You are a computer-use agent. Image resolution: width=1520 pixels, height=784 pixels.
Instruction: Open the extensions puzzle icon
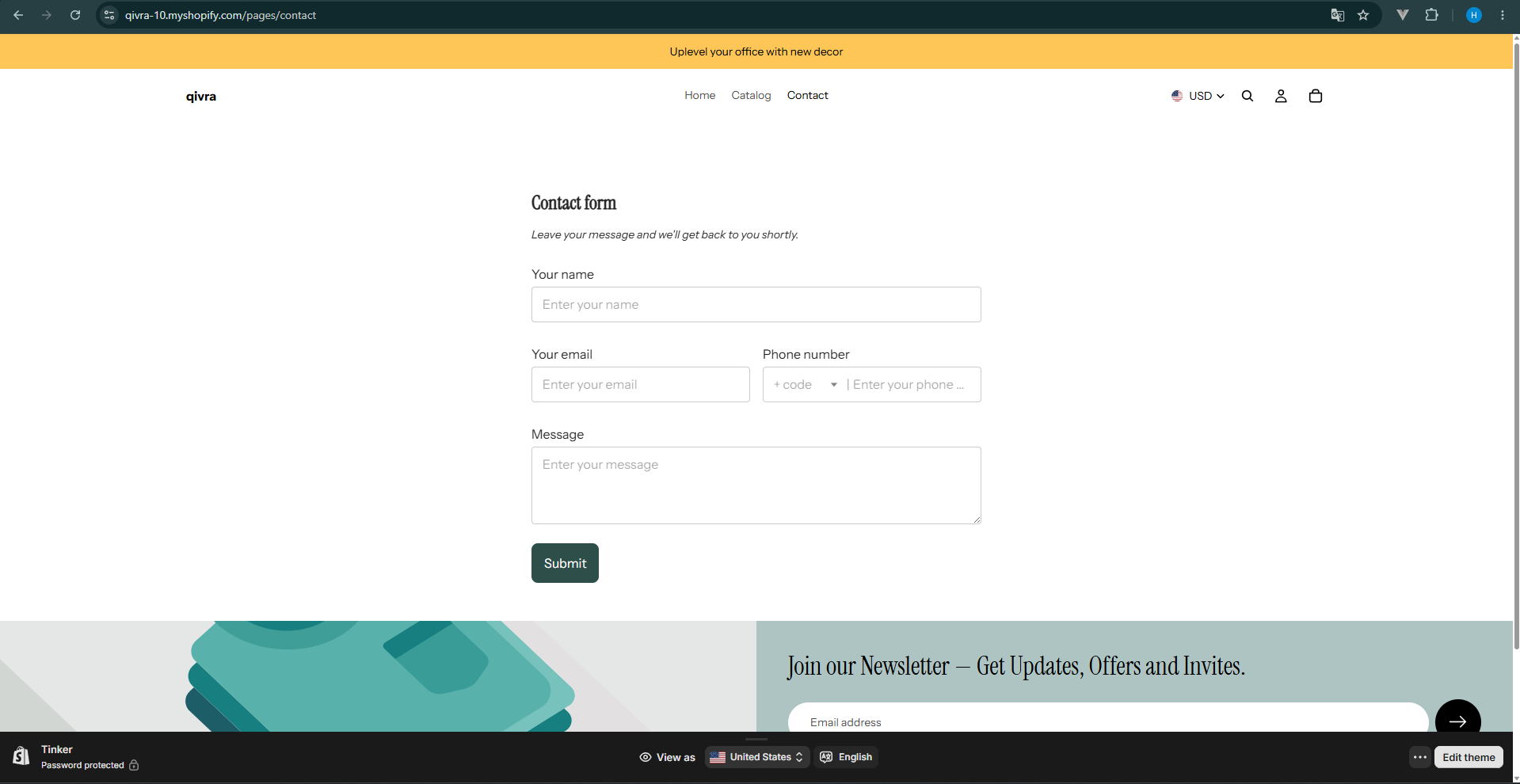(x=1431, y=14)
